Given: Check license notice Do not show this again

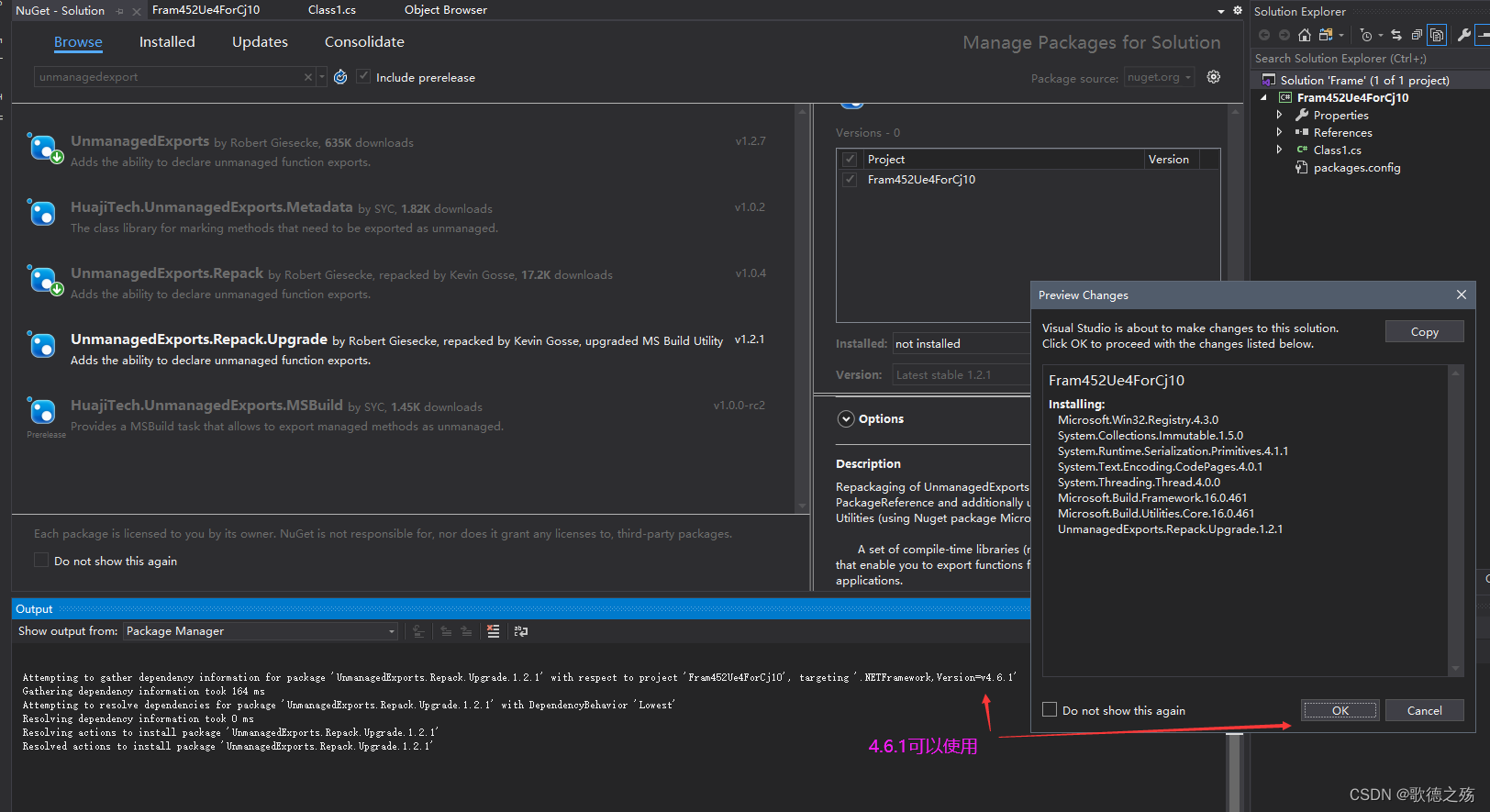Looking at the screenshot, I should pyautogui.click(x=41, y=561).
